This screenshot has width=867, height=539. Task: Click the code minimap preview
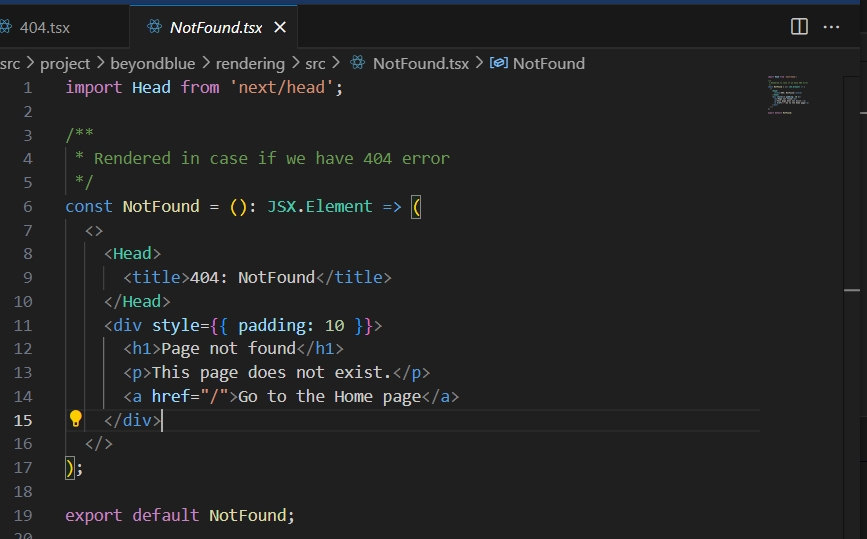click(789, 94)
